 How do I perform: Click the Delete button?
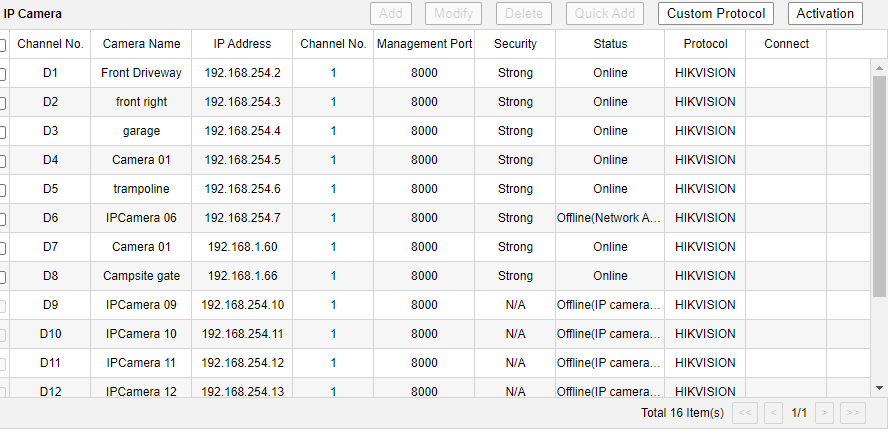click(x=523, y=14)
